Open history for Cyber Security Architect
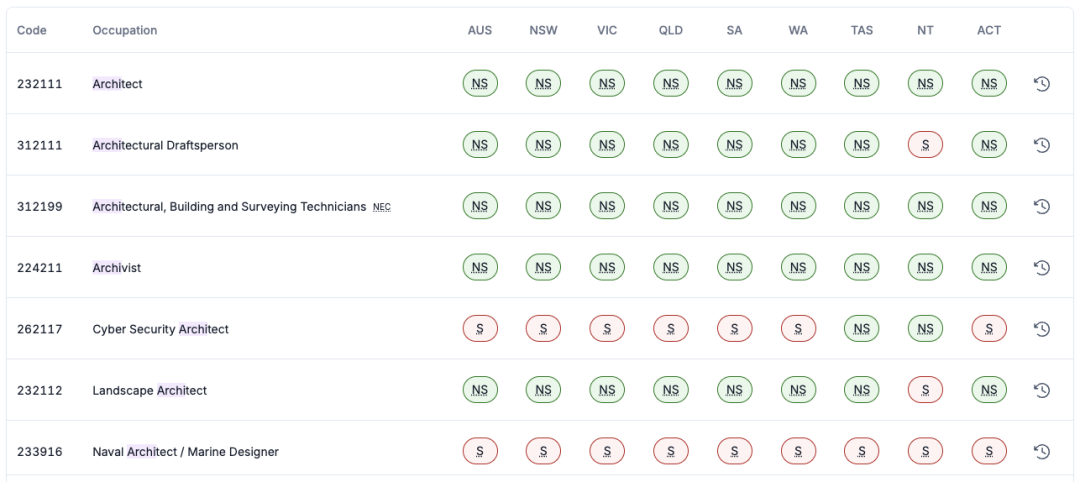1080x482 pixels. 1041,329
